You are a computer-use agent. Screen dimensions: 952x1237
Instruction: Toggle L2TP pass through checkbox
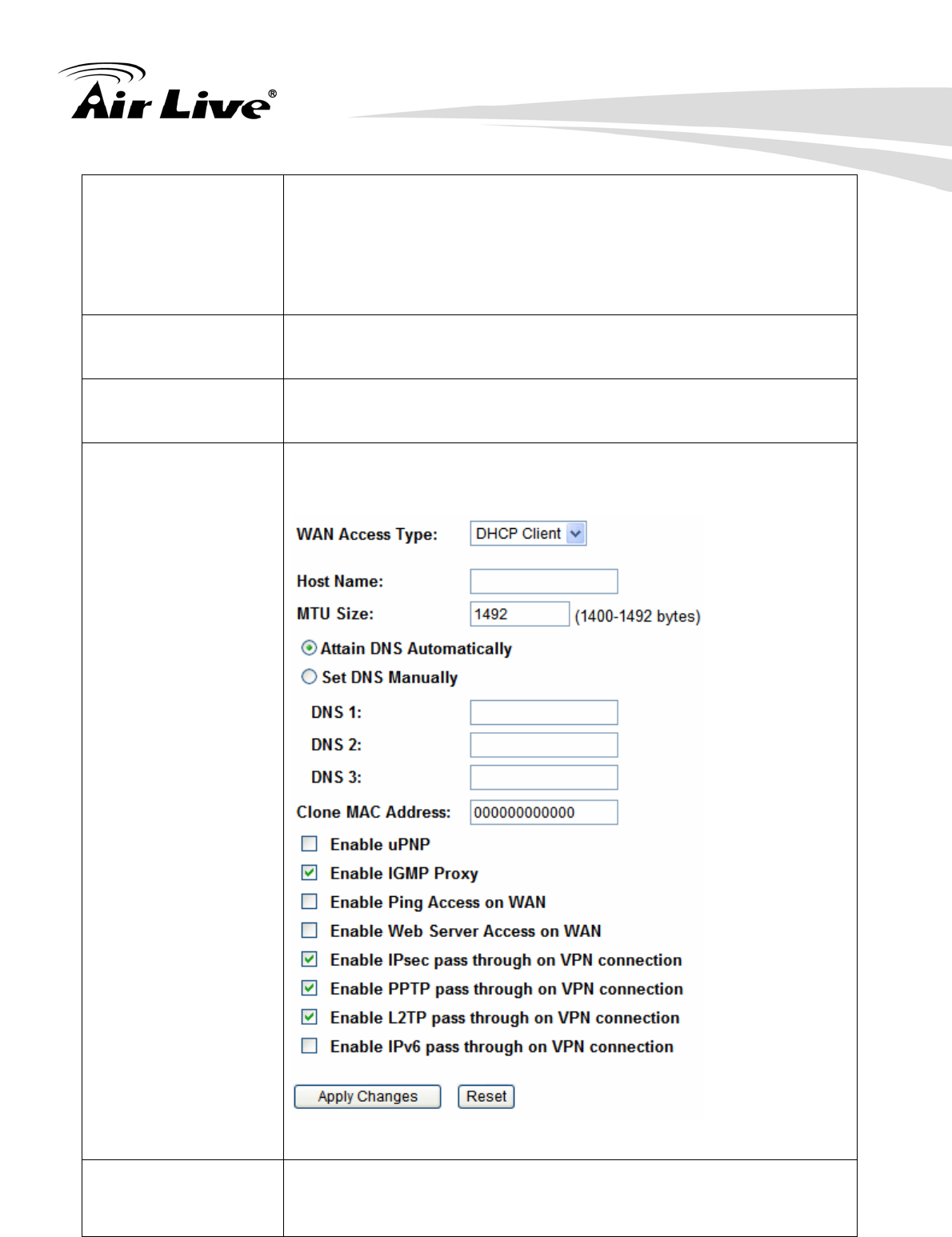tap(309, 1016)
